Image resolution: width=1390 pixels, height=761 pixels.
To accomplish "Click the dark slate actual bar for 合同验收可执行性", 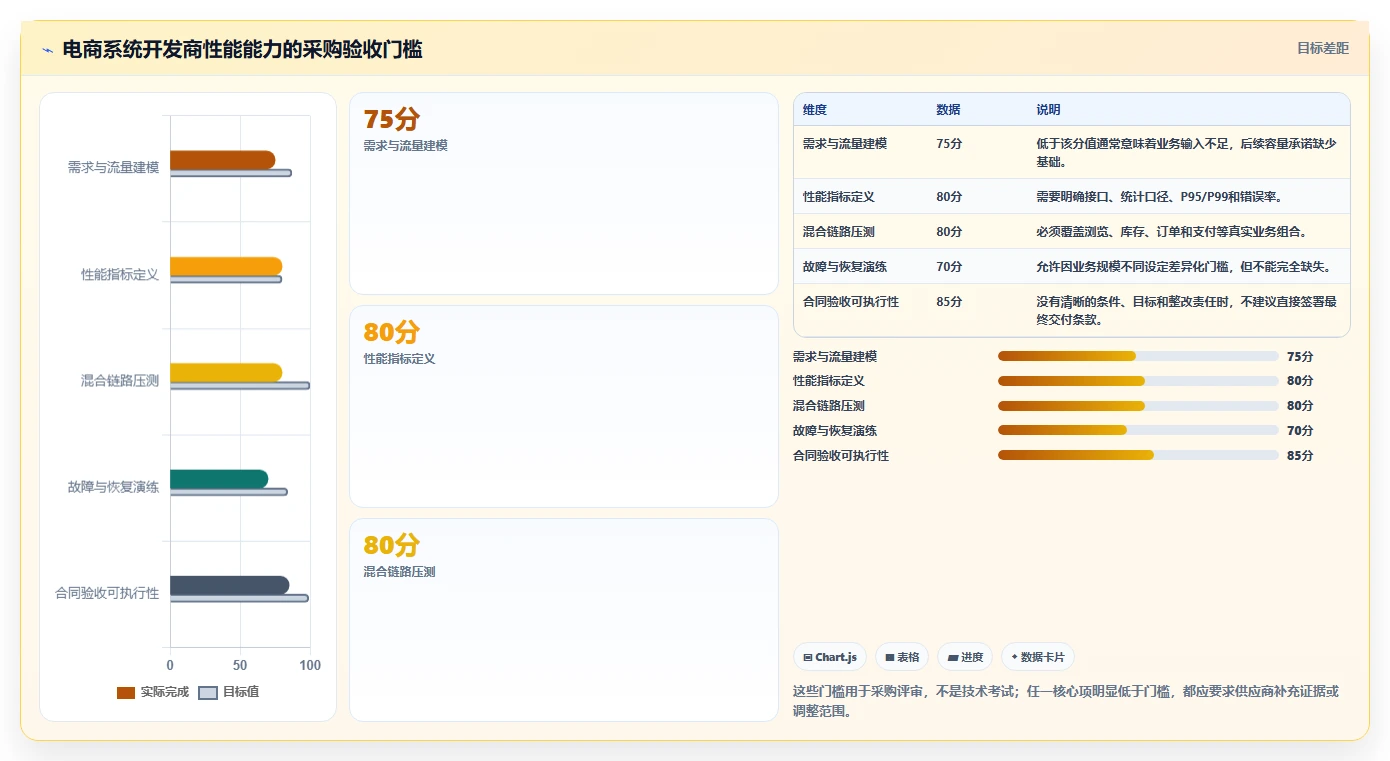I will pos(229,585).
